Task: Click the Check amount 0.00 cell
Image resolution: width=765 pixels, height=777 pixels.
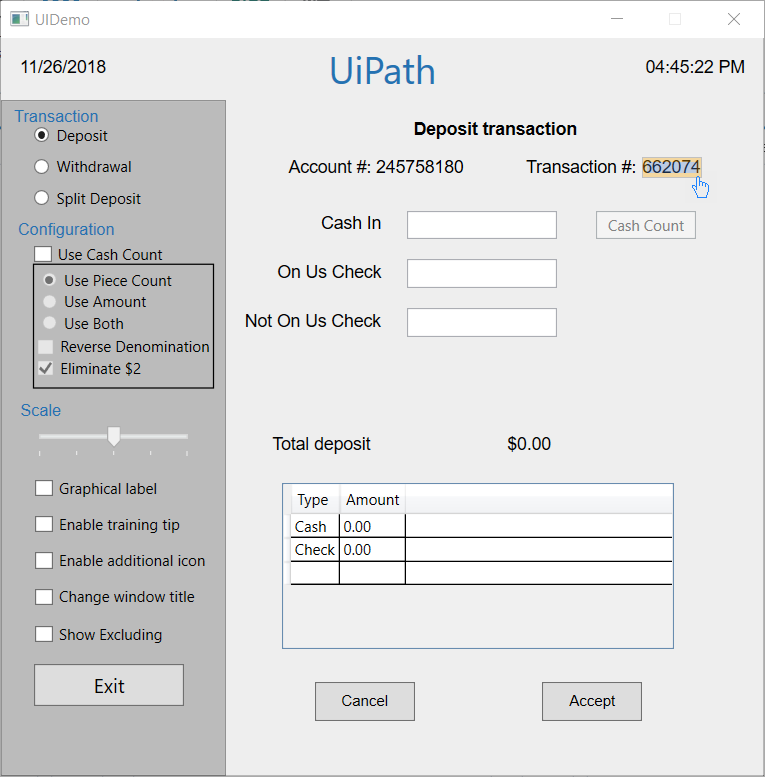Action: [x=372, y=550]
